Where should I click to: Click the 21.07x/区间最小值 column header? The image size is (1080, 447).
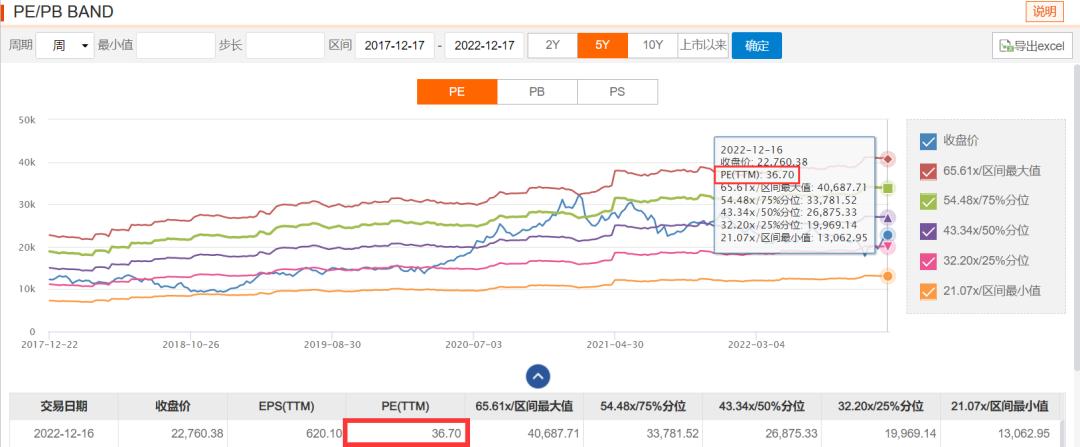(x=999, y=406)
